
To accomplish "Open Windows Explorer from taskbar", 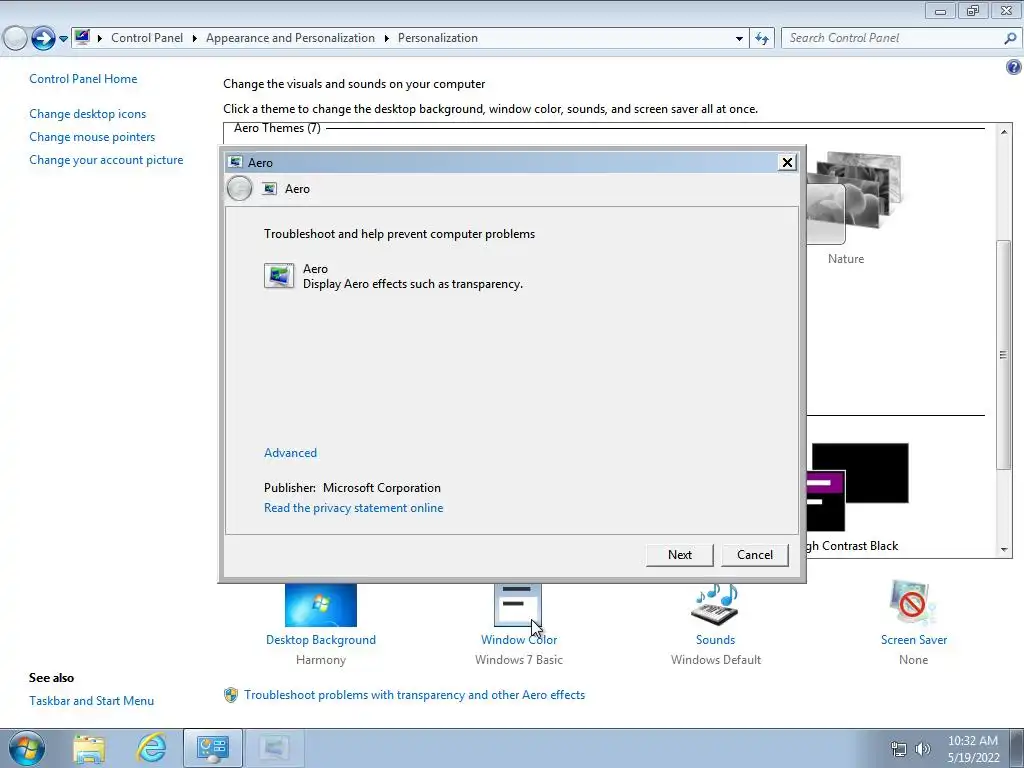I will click(89, 749).
